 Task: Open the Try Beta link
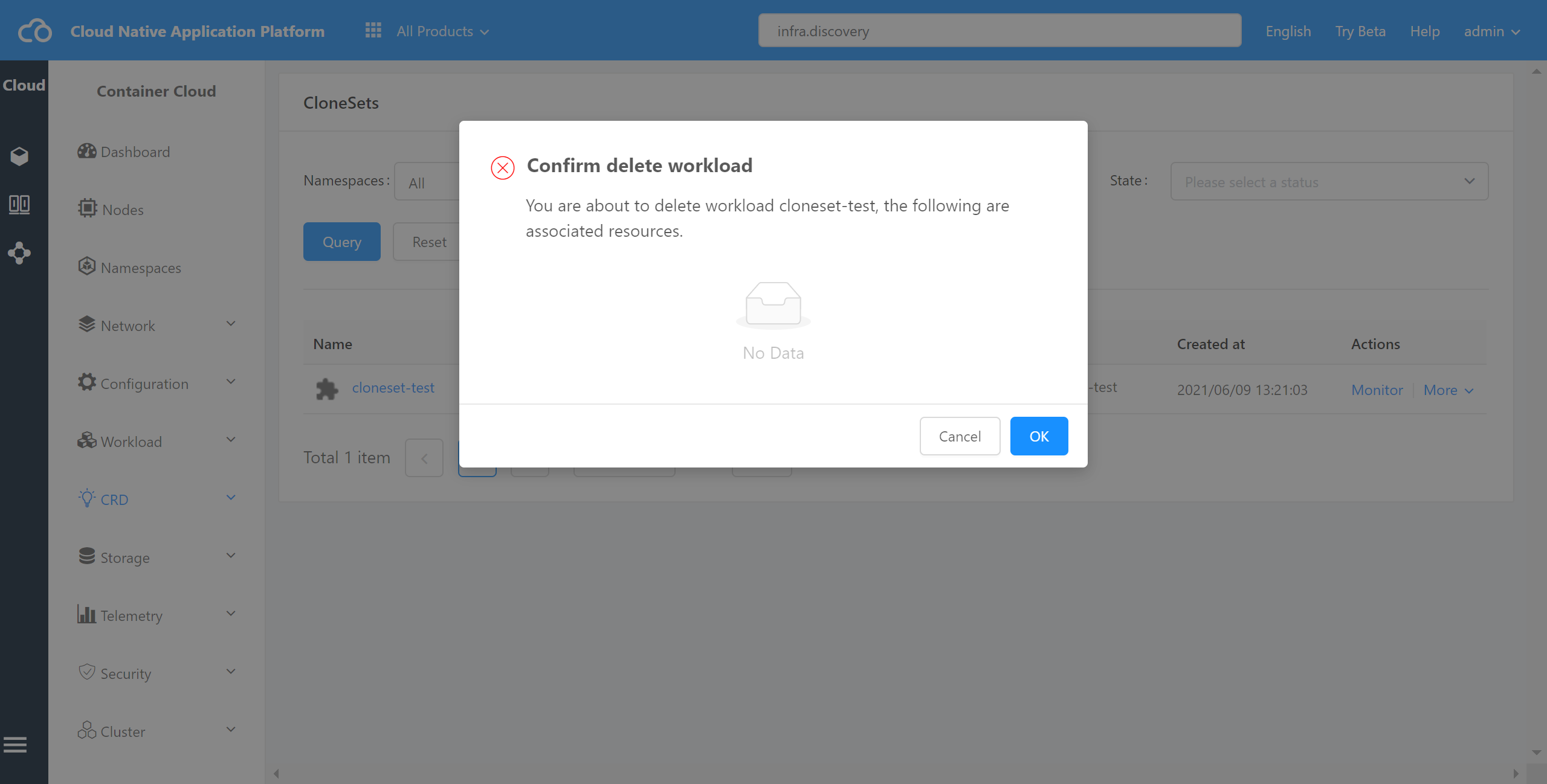[1360, 31]
